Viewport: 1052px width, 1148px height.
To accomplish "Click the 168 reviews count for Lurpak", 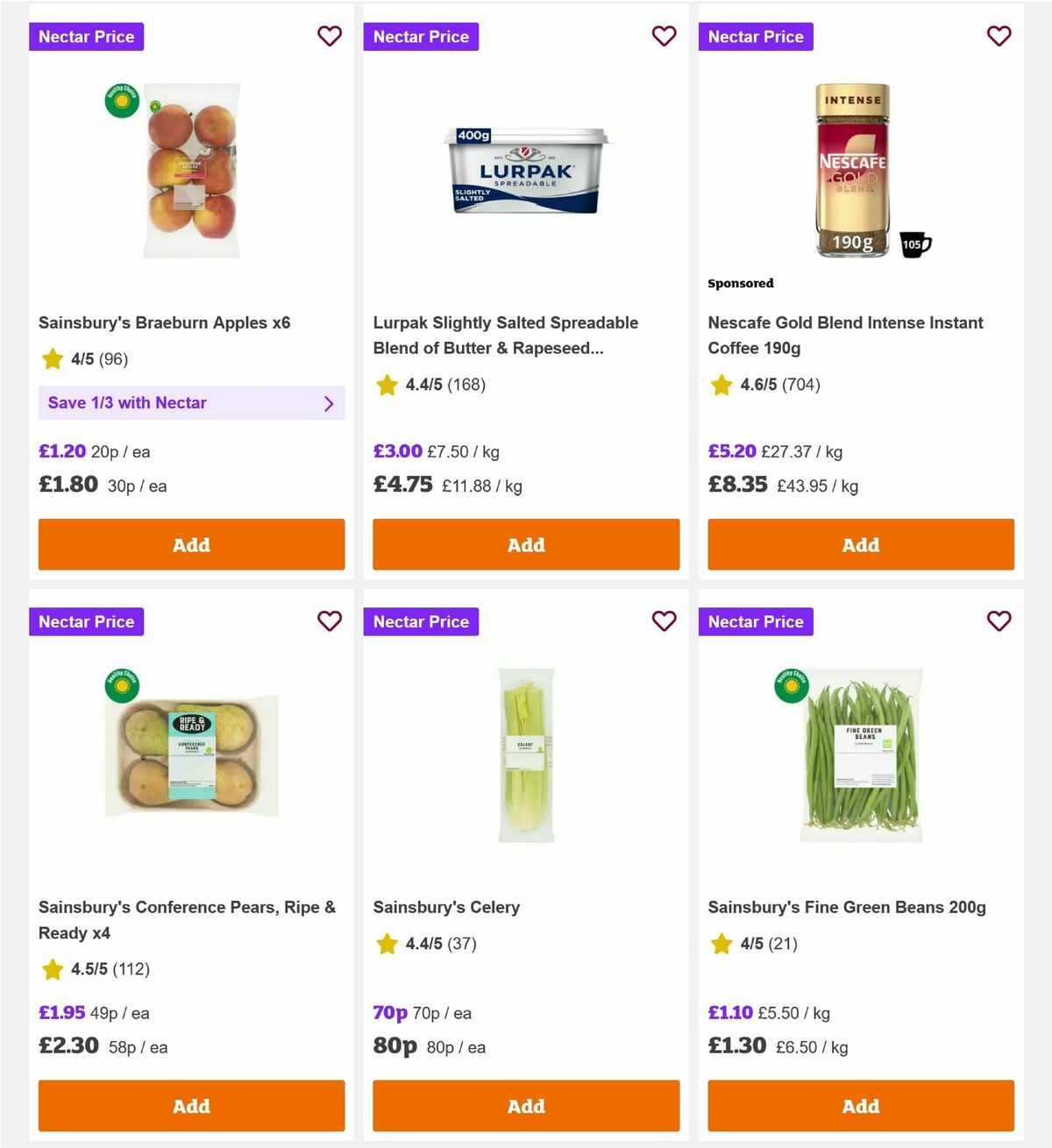I will [466, 385].
